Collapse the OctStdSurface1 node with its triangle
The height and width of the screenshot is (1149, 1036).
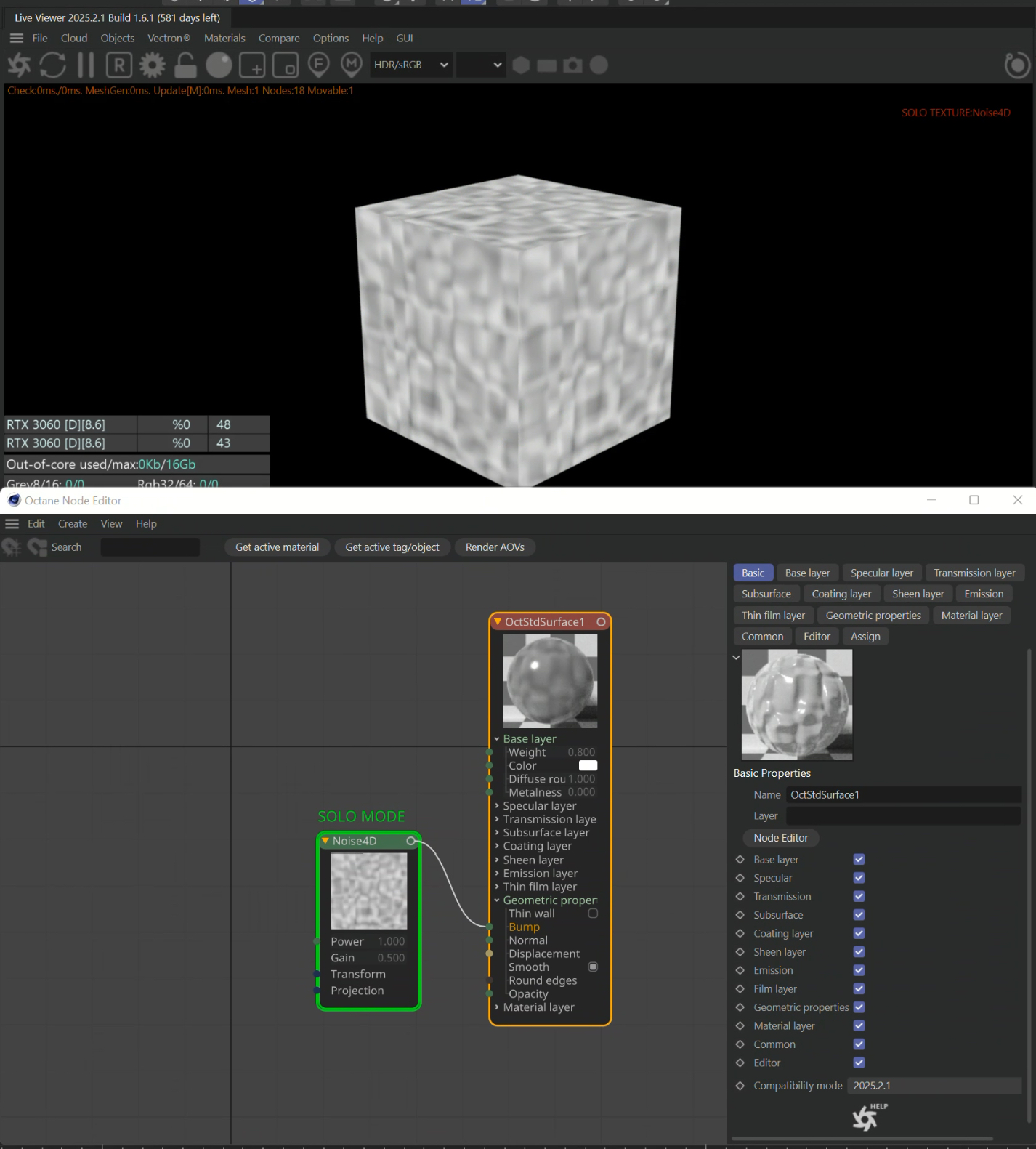click(x=498, y=622)
